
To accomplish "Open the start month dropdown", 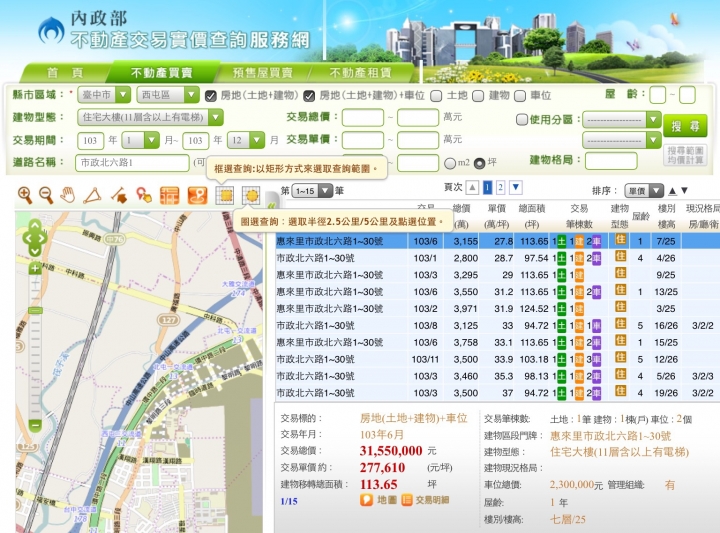I will 140,140.
